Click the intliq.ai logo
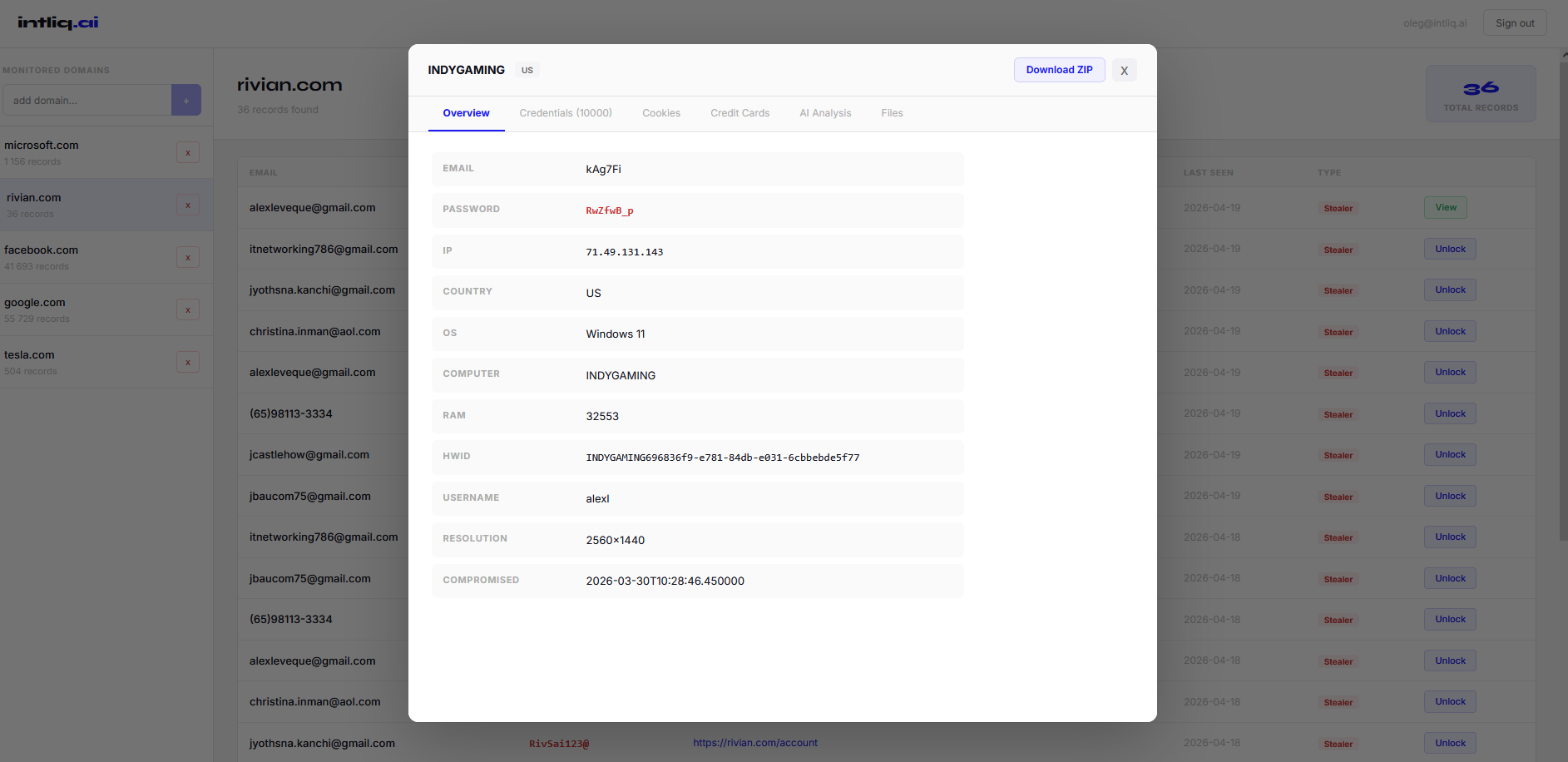 coord(55,22)
